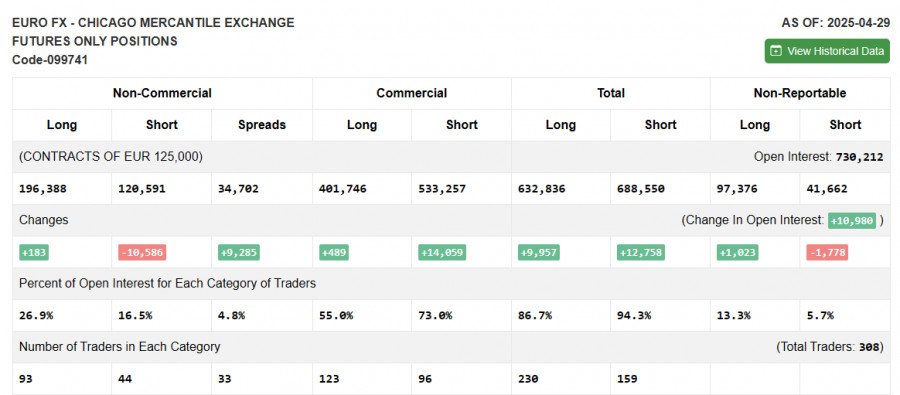
Task: Click the +9,285 spreads change badge
Action: 239,253
